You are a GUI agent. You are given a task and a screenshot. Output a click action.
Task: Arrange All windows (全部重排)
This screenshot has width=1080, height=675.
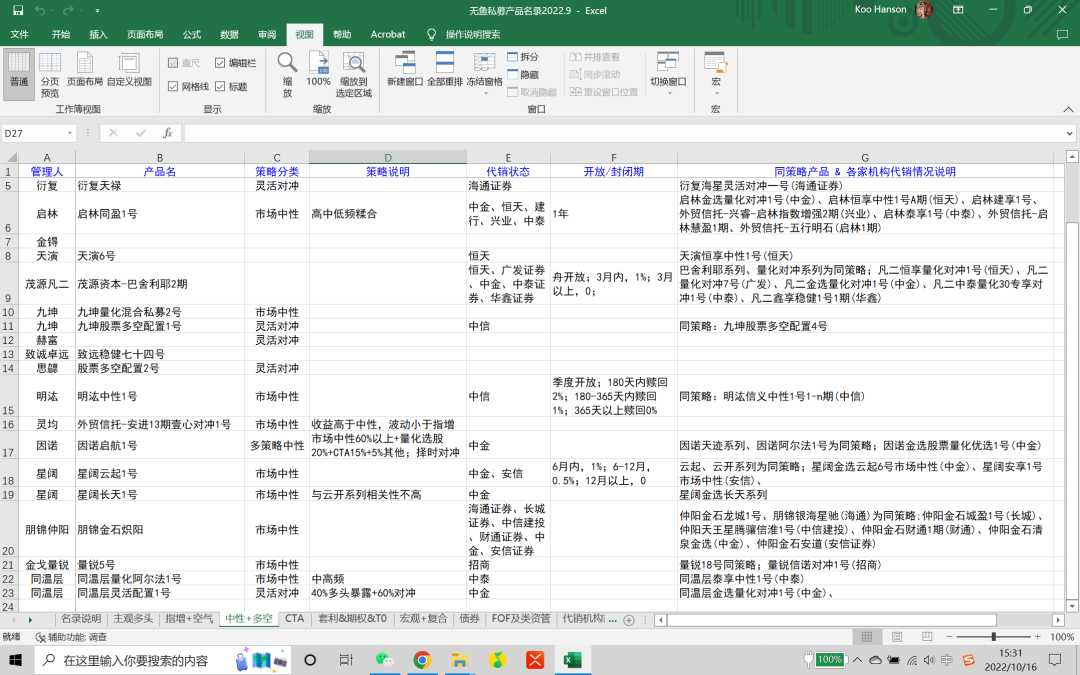[x=445, y=69]
